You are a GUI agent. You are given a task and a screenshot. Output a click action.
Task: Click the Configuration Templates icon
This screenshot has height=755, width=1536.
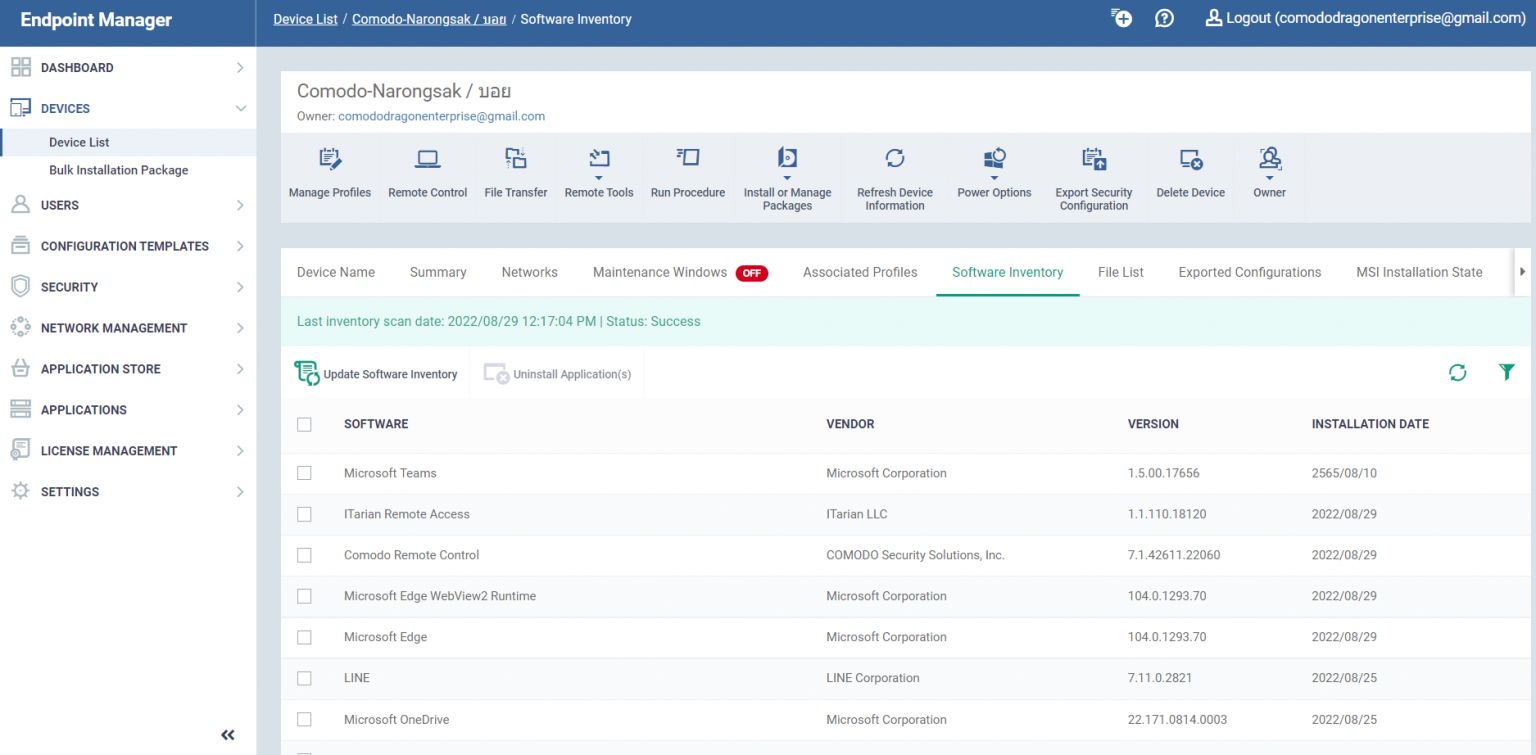21,246
